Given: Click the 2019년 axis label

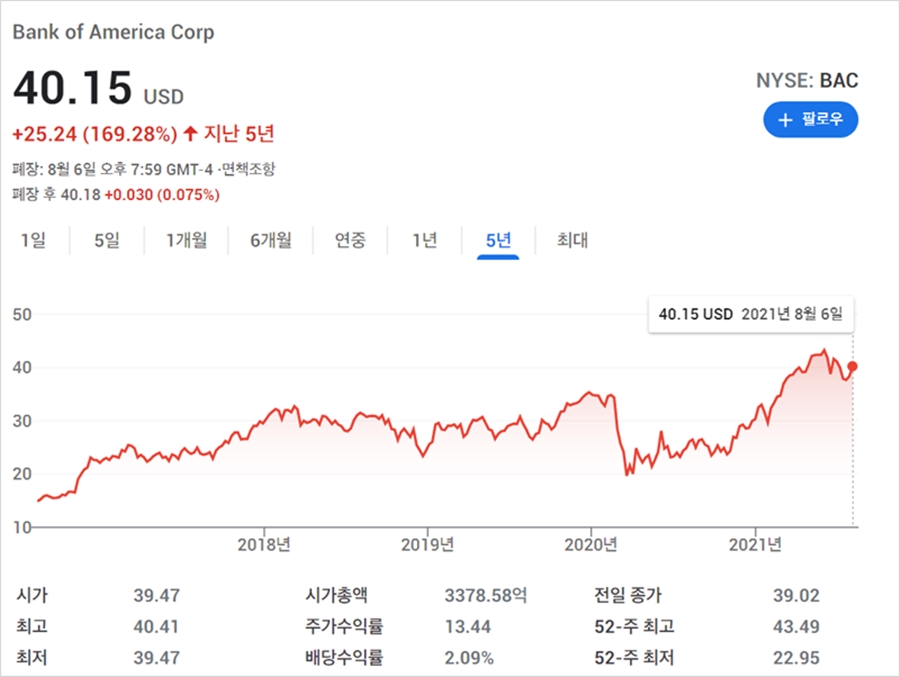Looking at the screenshot, I should tap(428, 544).
